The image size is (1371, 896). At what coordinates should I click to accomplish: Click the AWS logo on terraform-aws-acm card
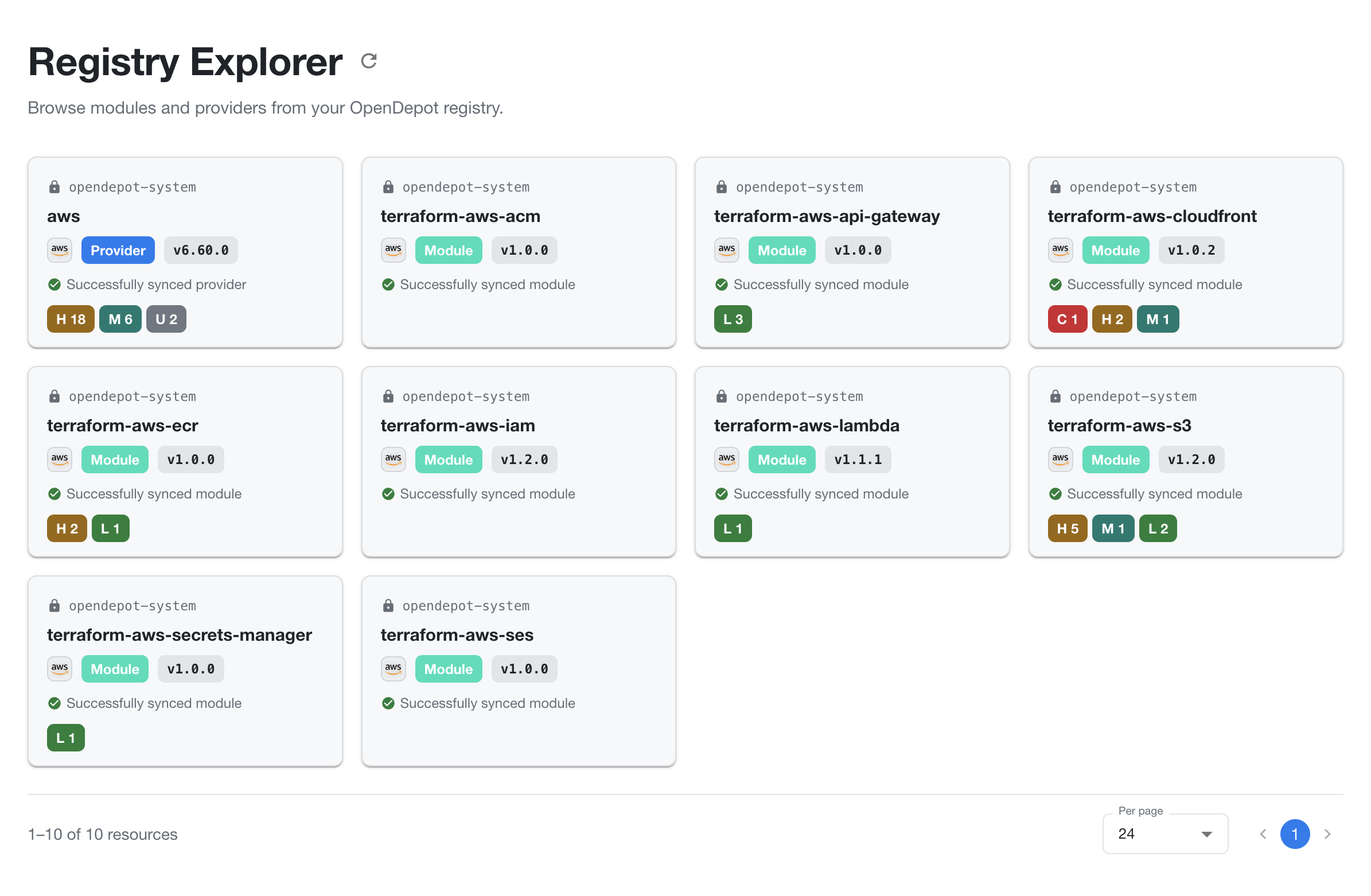click(x=394, y=250)
